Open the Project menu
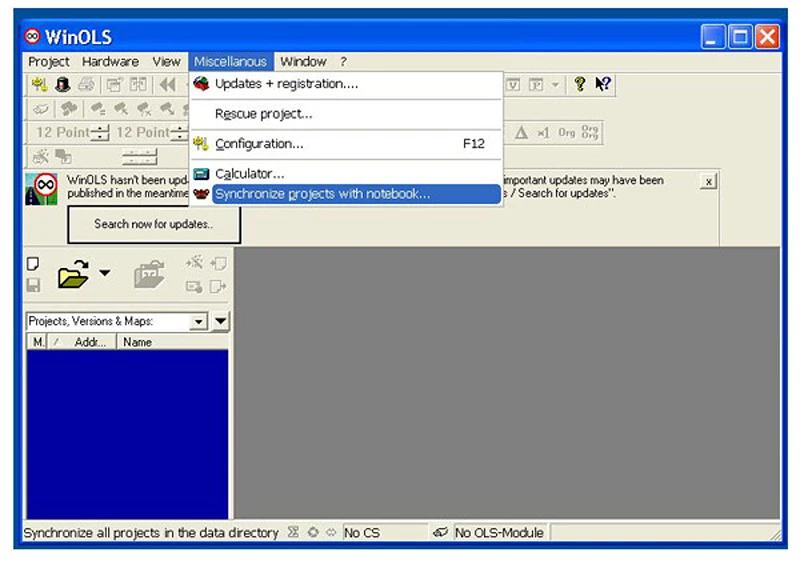 [48, 62]
